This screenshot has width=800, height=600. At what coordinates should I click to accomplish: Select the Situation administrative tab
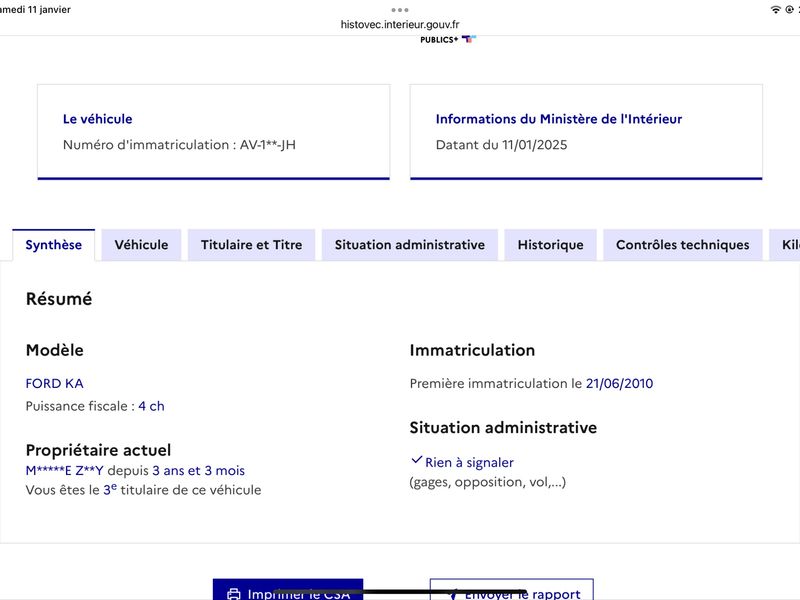pos(410,245)
